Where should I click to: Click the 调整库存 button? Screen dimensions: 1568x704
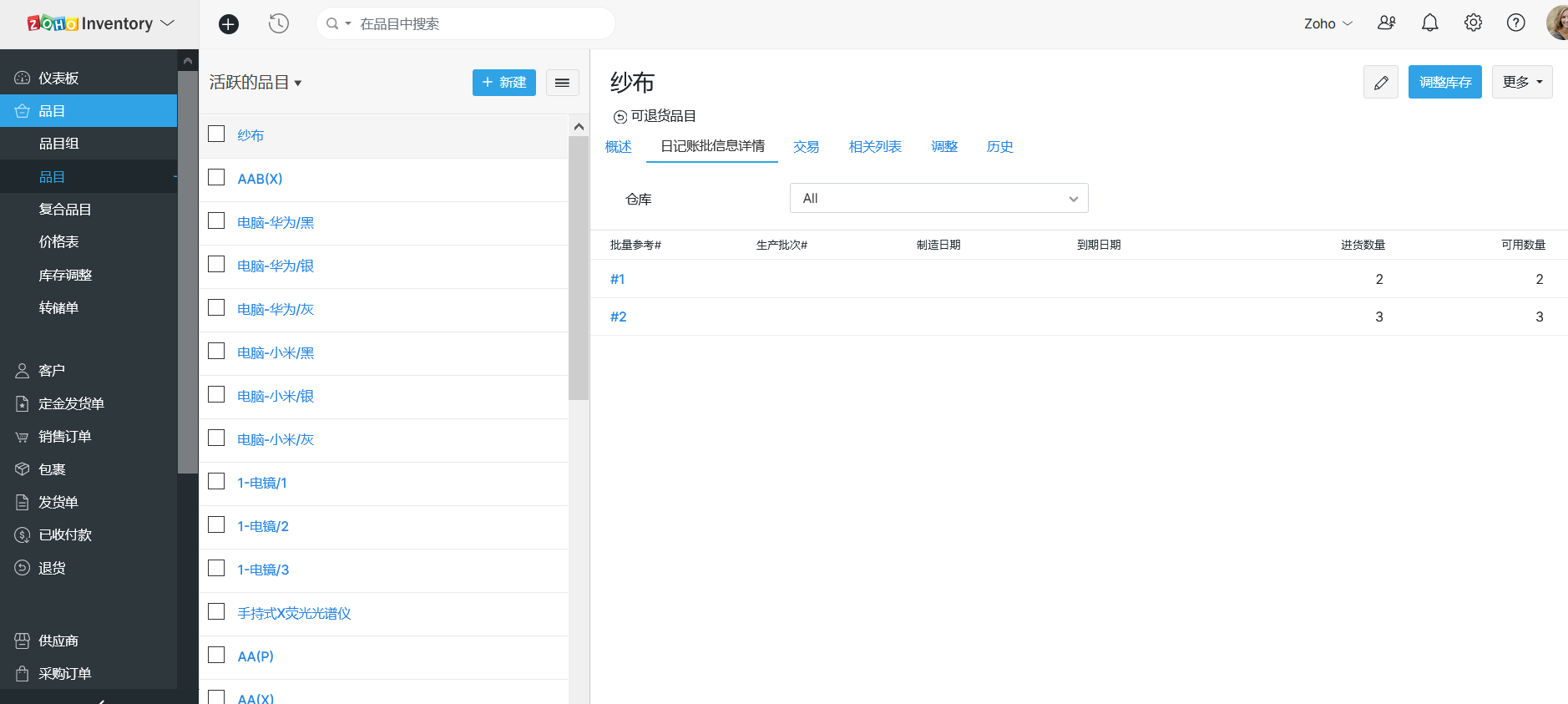point(1444,82)
